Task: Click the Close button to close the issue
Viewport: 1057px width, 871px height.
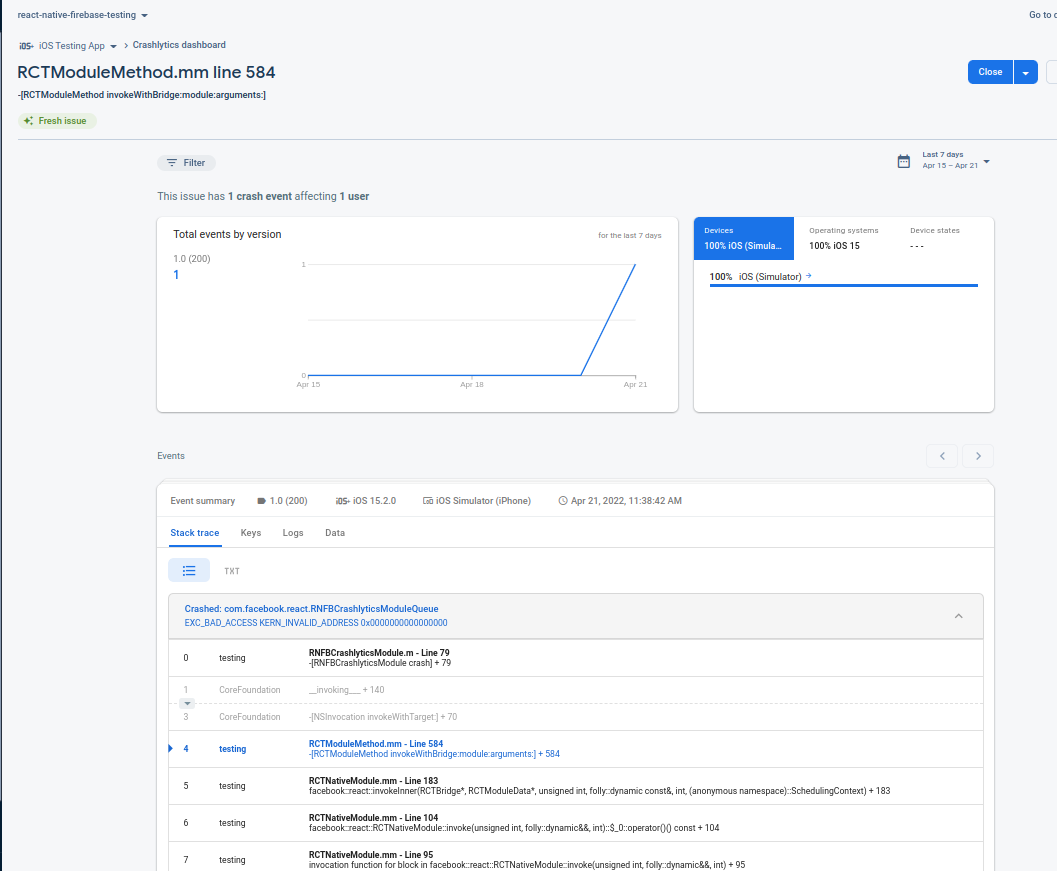Action: [x=989, y=71]
